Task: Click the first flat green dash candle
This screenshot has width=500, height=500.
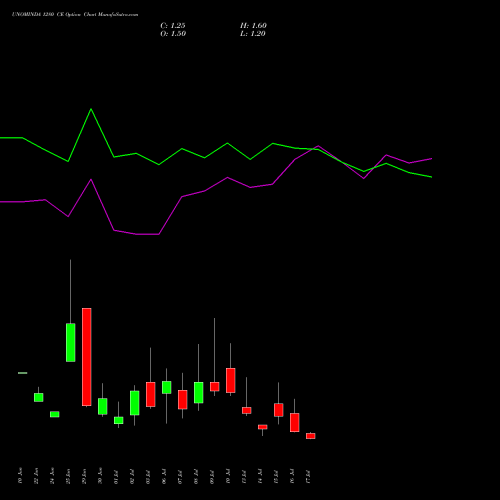Action: (x=23, y=373)
